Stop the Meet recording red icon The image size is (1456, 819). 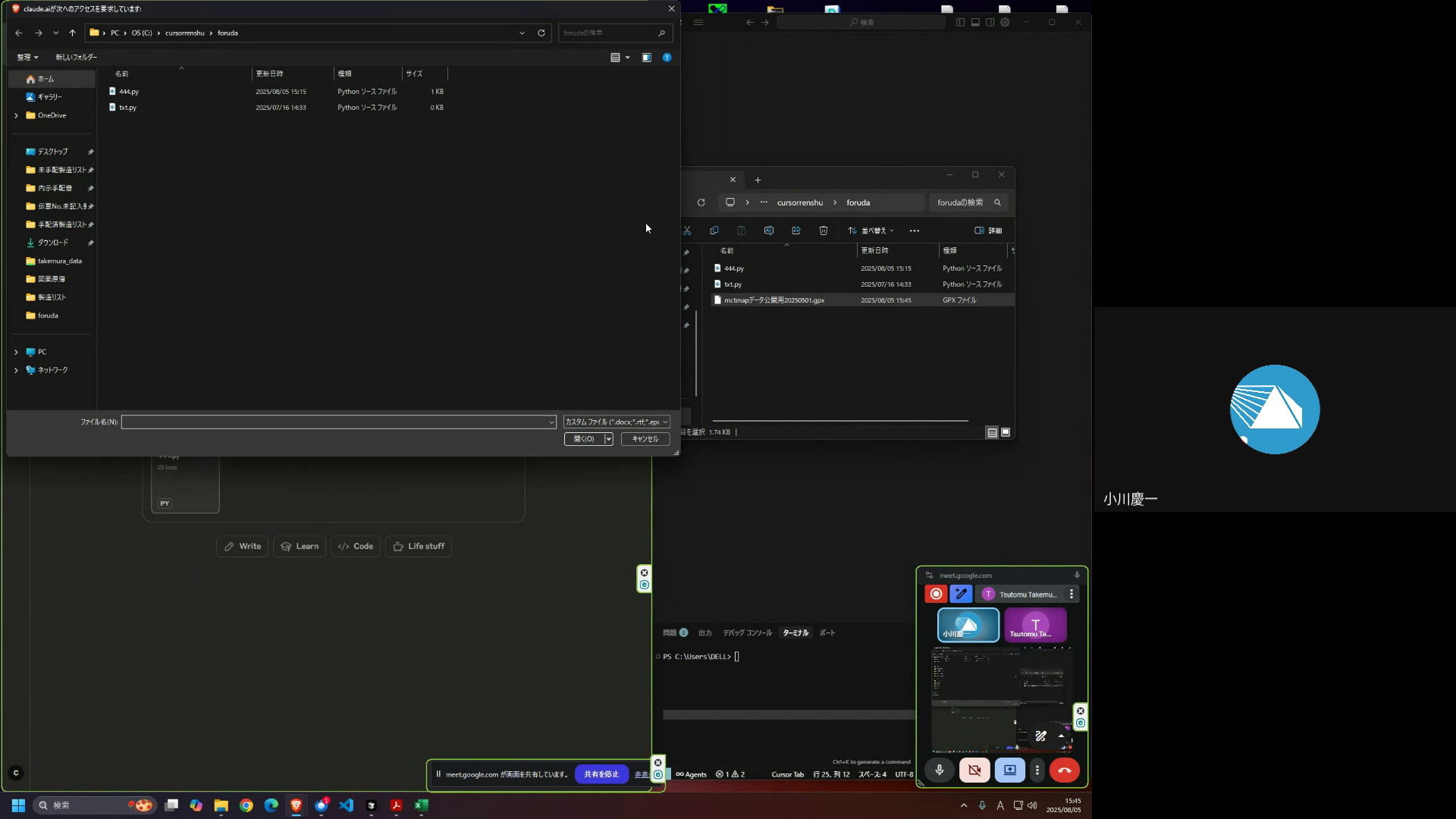[x=936, y=595]
